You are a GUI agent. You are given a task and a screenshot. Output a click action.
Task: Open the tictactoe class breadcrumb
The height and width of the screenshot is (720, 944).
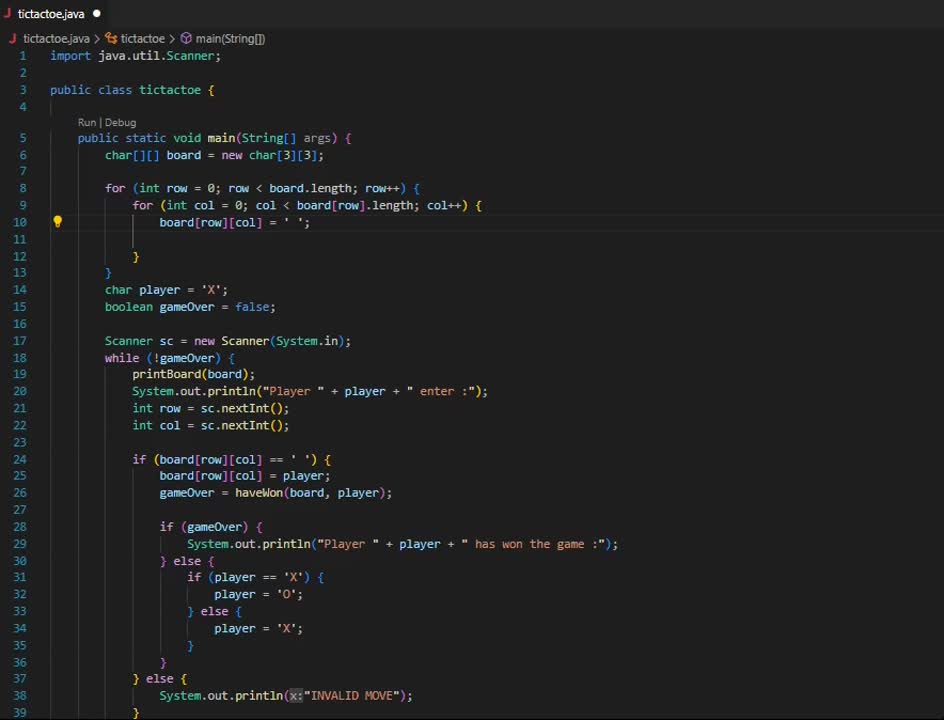pos(143,39)
